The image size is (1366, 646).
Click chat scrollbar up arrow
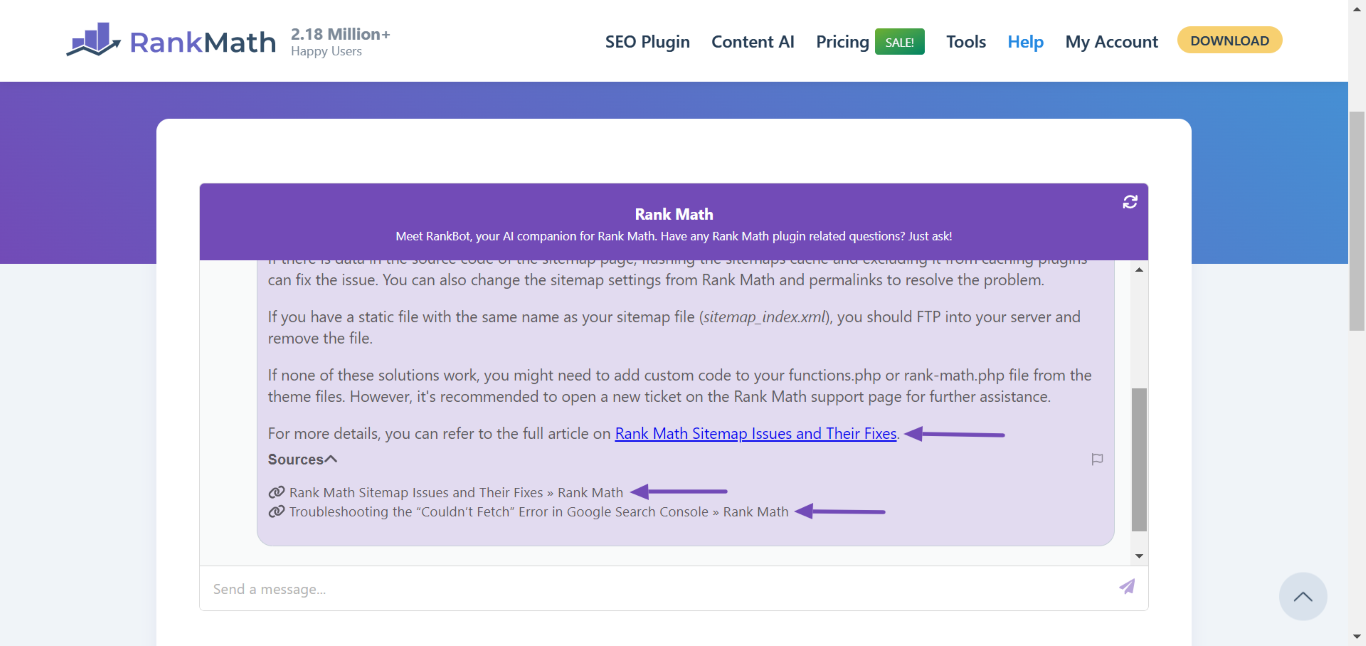(x=1139, y=270)
